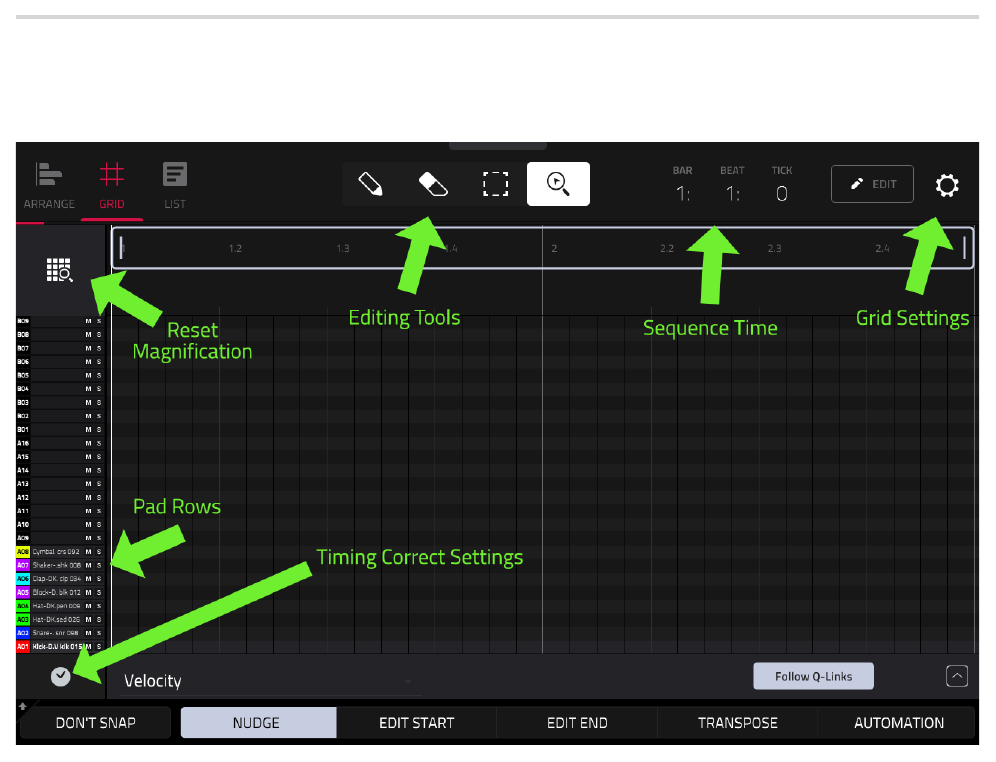
Task: Enable Don't Snap
Action: click(95, 723)
